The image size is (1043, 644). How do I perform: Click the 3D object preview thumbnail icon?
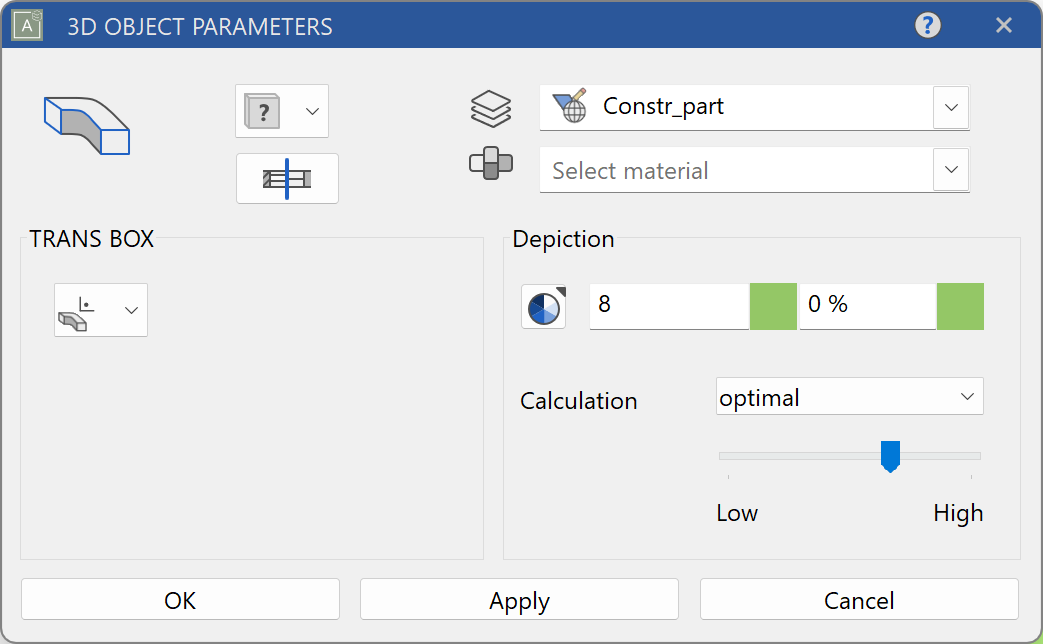pos(87,124)
